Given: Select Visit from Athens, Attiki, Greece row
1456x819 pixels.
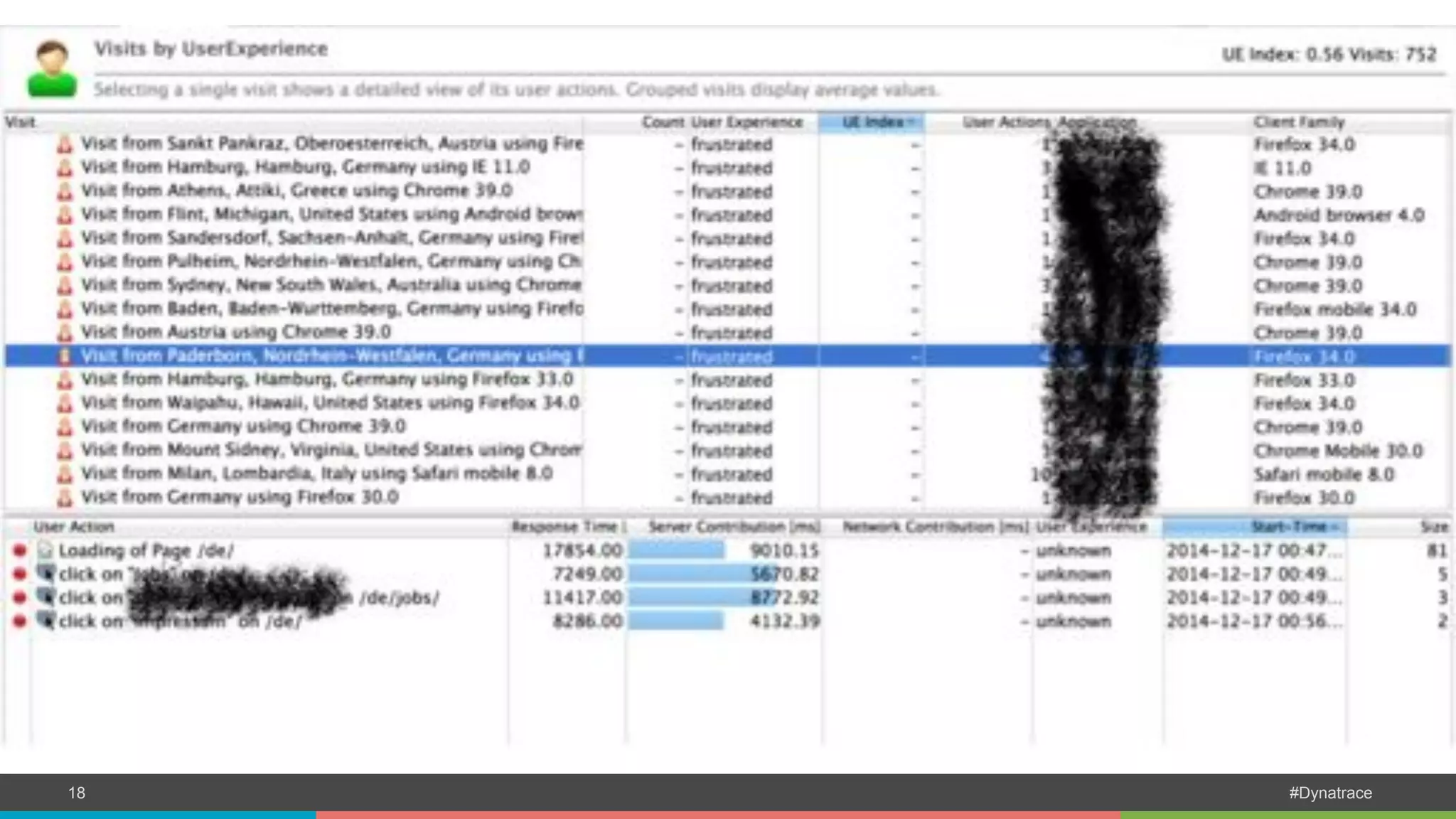Looking at the screenshot, I should [x=728, y=191].
